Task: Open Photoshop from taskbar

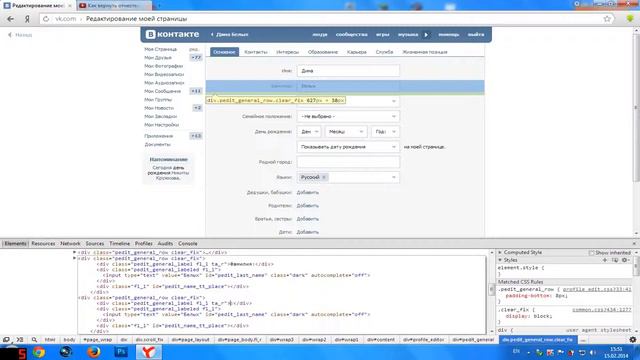Action: 121,352
